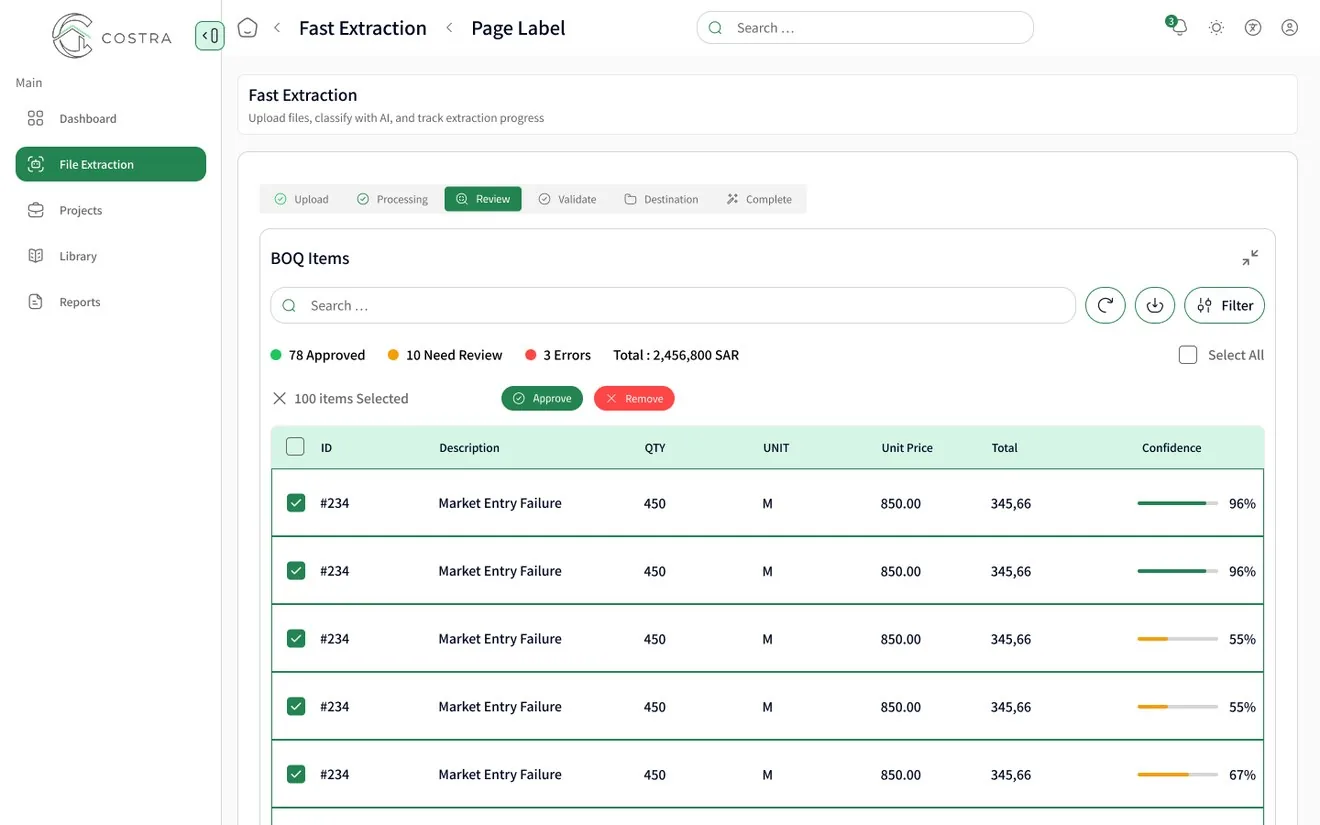Click the refresh icon in BOQ Items
Viewport: 1320px width, 825px height.
click(x=1105, y=306)
